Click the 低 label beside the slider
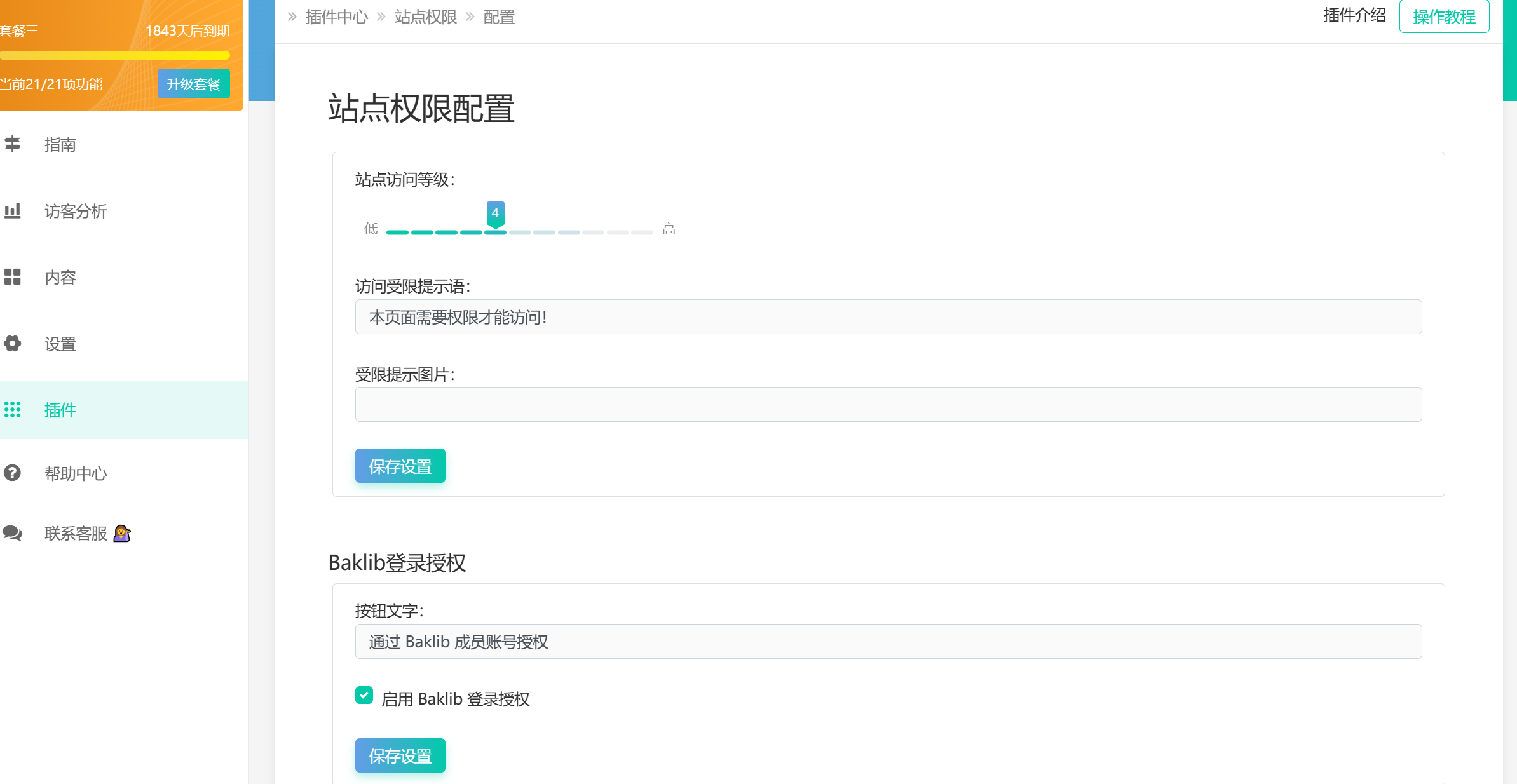 click(x=371, y=229)
